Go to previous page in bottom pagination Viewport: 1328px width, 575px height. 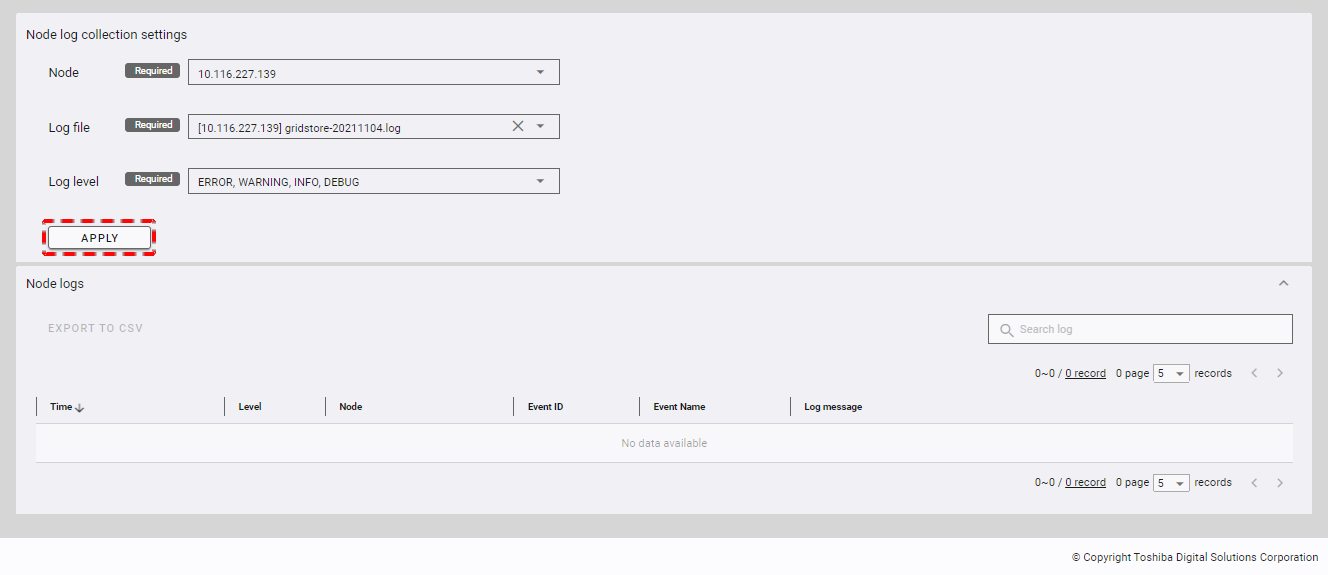[1254, 483]
